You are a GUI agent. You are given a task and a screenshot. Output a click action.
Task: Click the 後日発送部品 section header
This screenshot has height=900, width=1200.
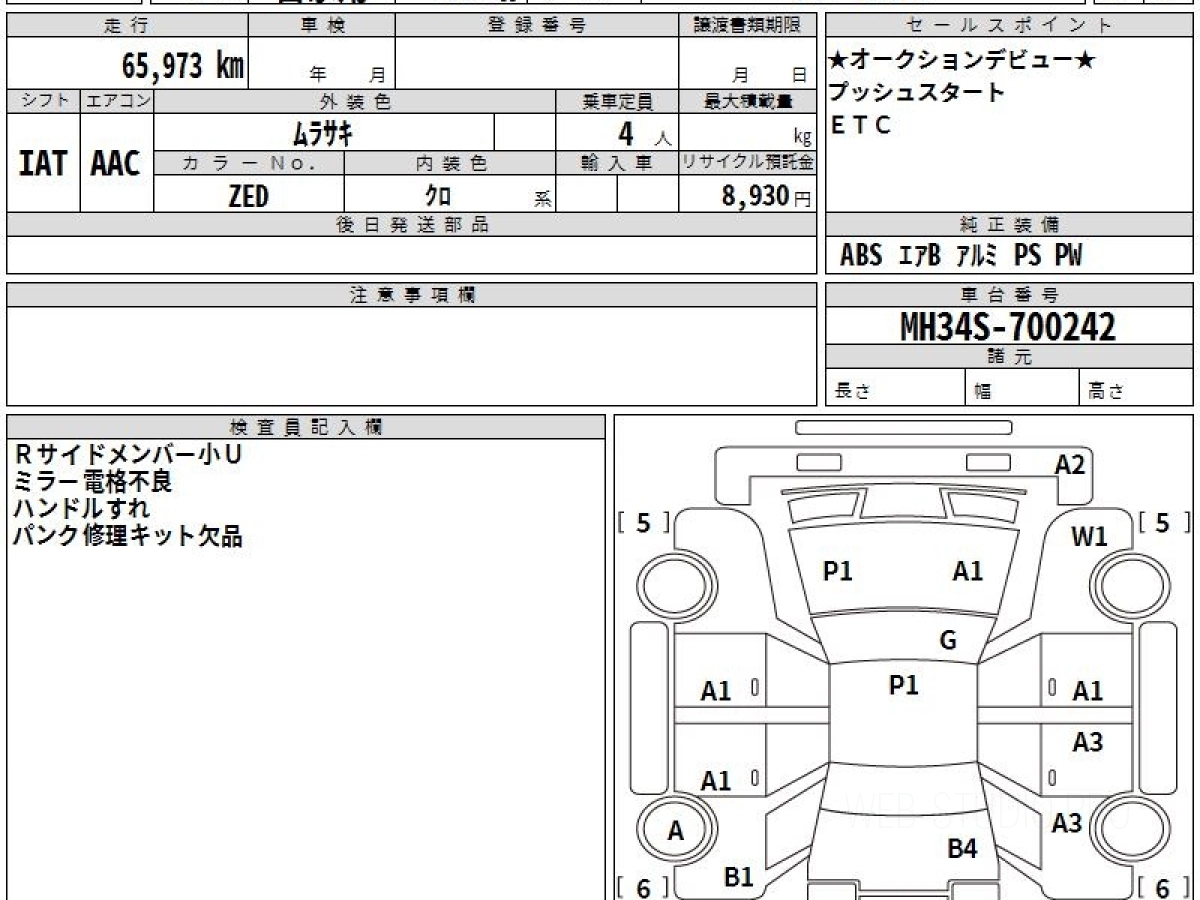pyautogui.click(x=411, y=225)
